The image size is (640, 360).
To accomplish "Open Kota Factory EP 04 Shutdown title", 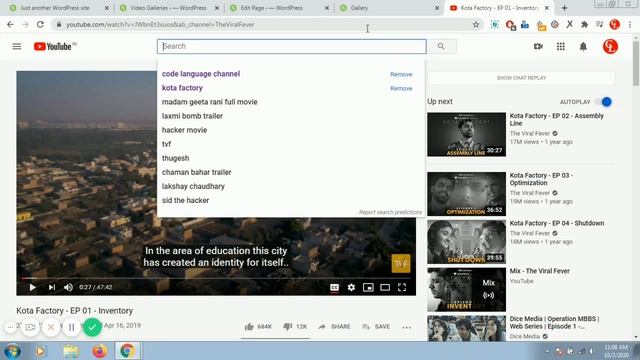I will (x=557, y=223).
